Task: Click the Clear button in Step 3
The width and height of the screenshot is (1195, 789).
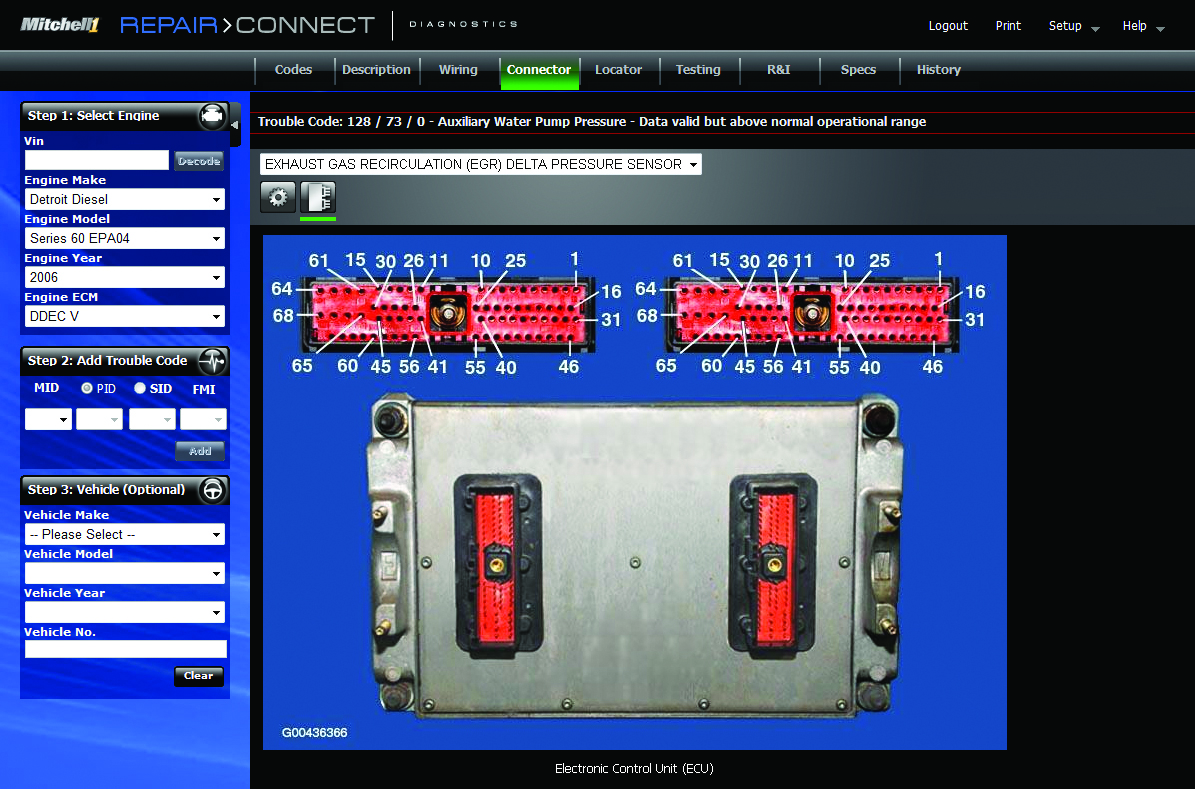Action: [198, 676]
